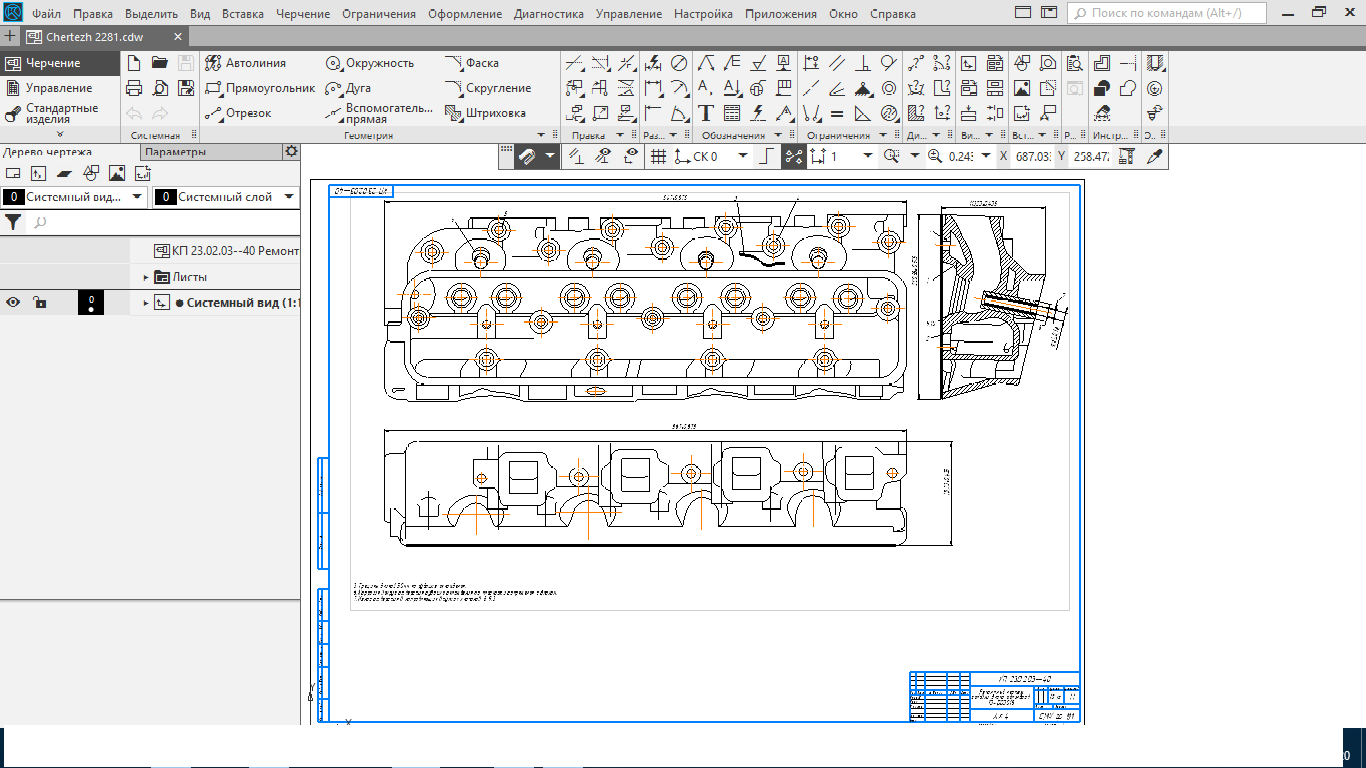Create a new document with the blank page icon
This screenshot has height=768, width=1366.
coord(134,63)
